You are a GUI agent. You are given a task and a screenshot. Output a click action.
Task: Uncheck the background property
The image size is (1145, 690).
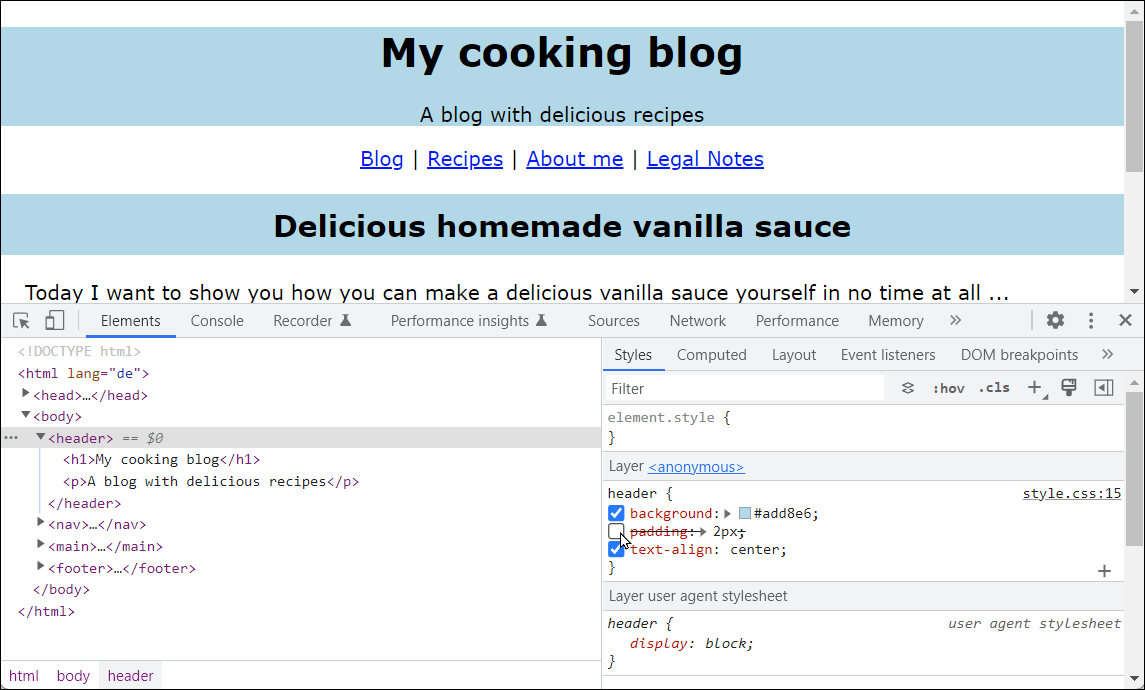(616, 512)
